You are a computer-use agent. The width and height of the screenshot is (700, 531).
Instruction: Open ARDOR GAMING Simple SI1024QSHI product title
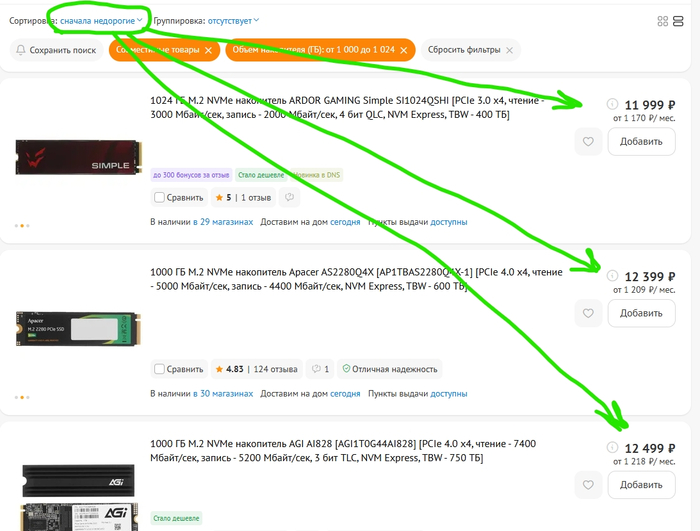tap(347, 107)
